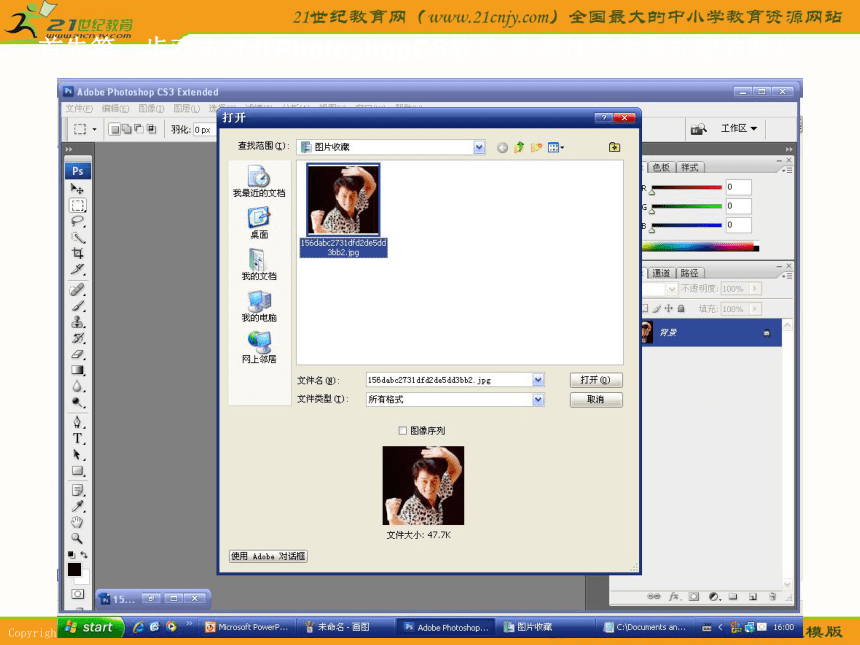Click the 使用 Adobe 对话框 button
Screen dimensions: 860x645
point(268,556)
